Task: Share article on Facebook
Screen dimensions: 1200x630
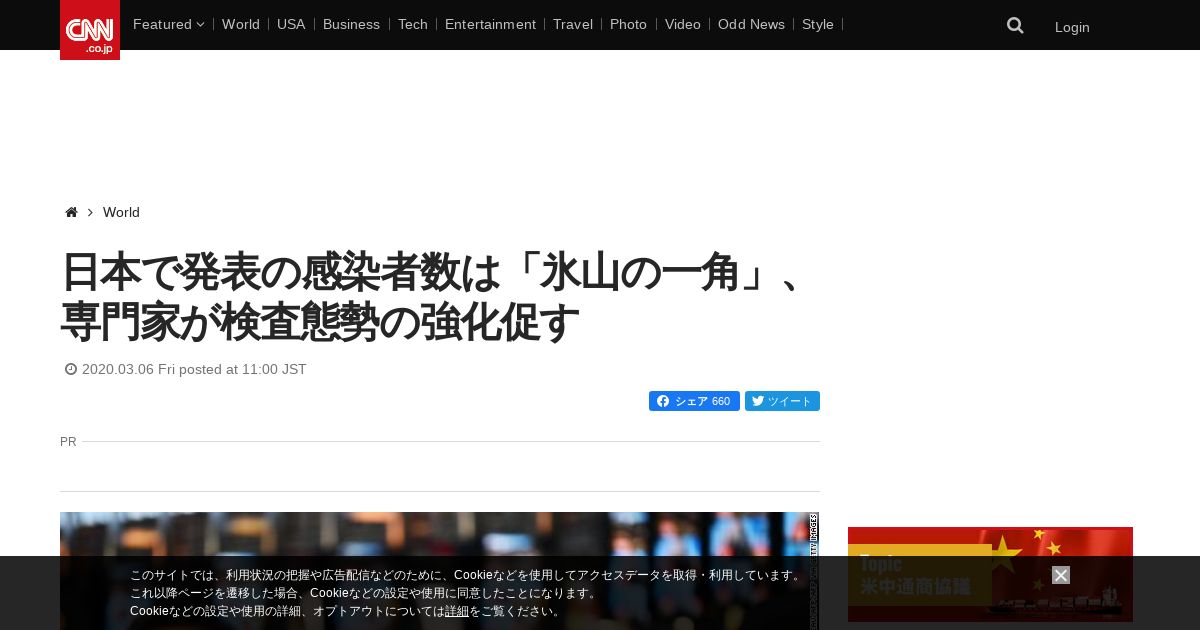Action: [x=694, y=401]
